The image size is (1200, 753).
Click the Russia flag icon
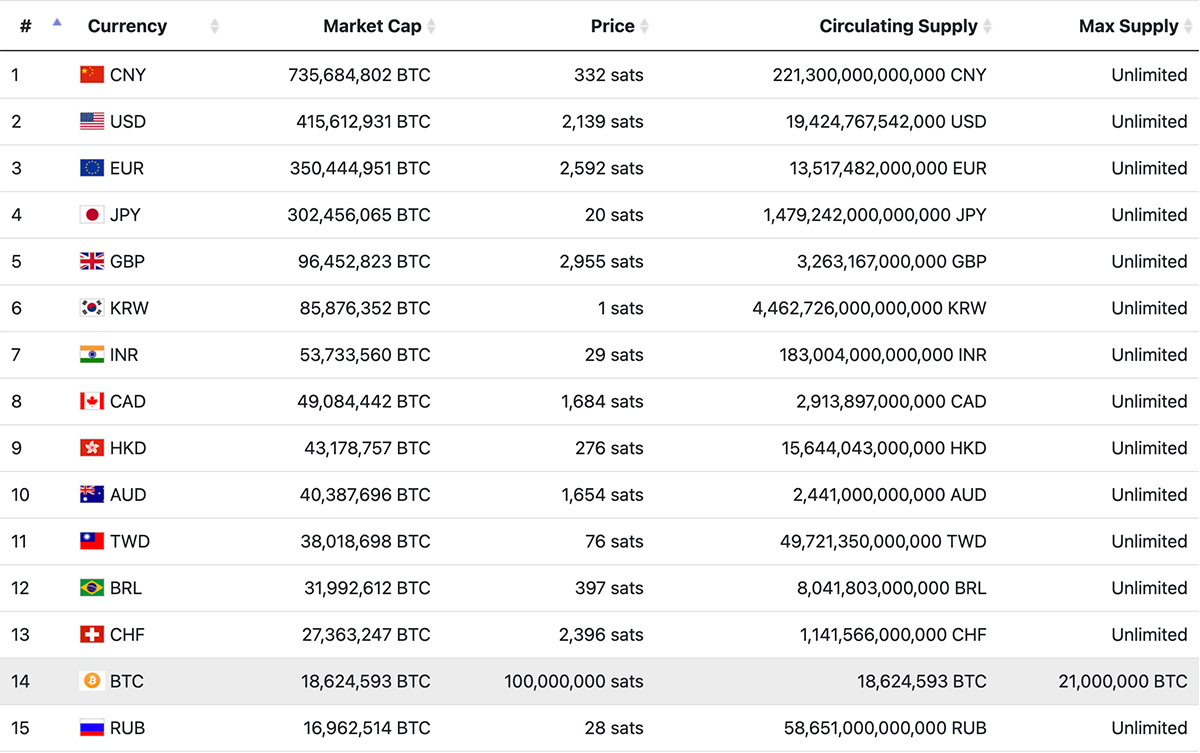click(92, 728)
